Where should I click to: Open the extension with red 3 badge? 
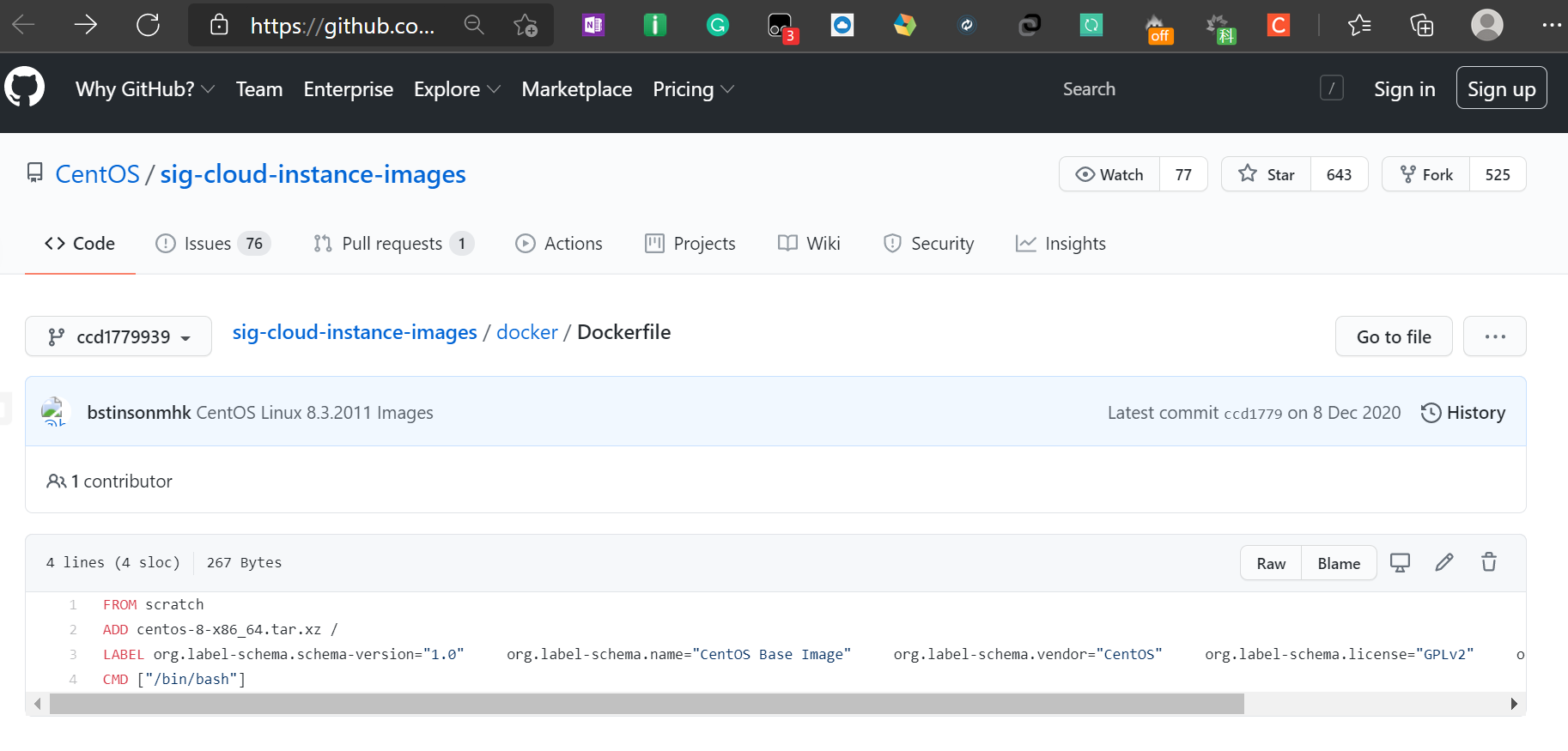[782, 27]
